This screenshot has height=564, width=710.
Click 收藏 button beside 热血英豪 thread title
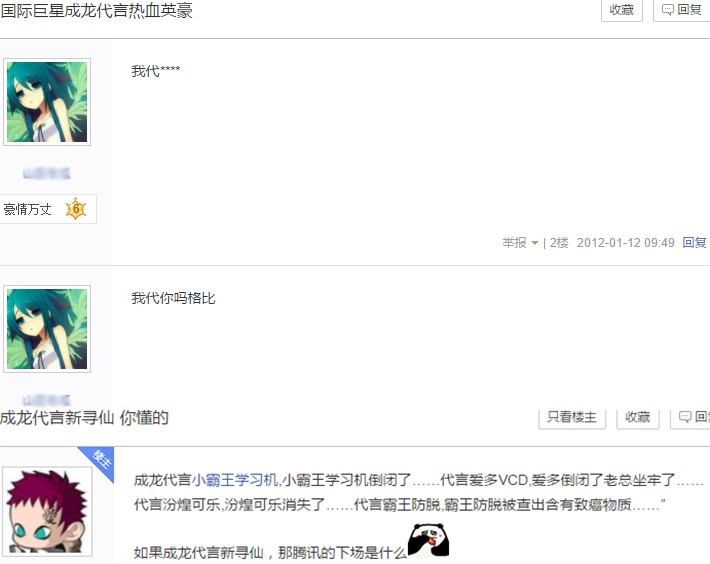(x=622, y=10)
